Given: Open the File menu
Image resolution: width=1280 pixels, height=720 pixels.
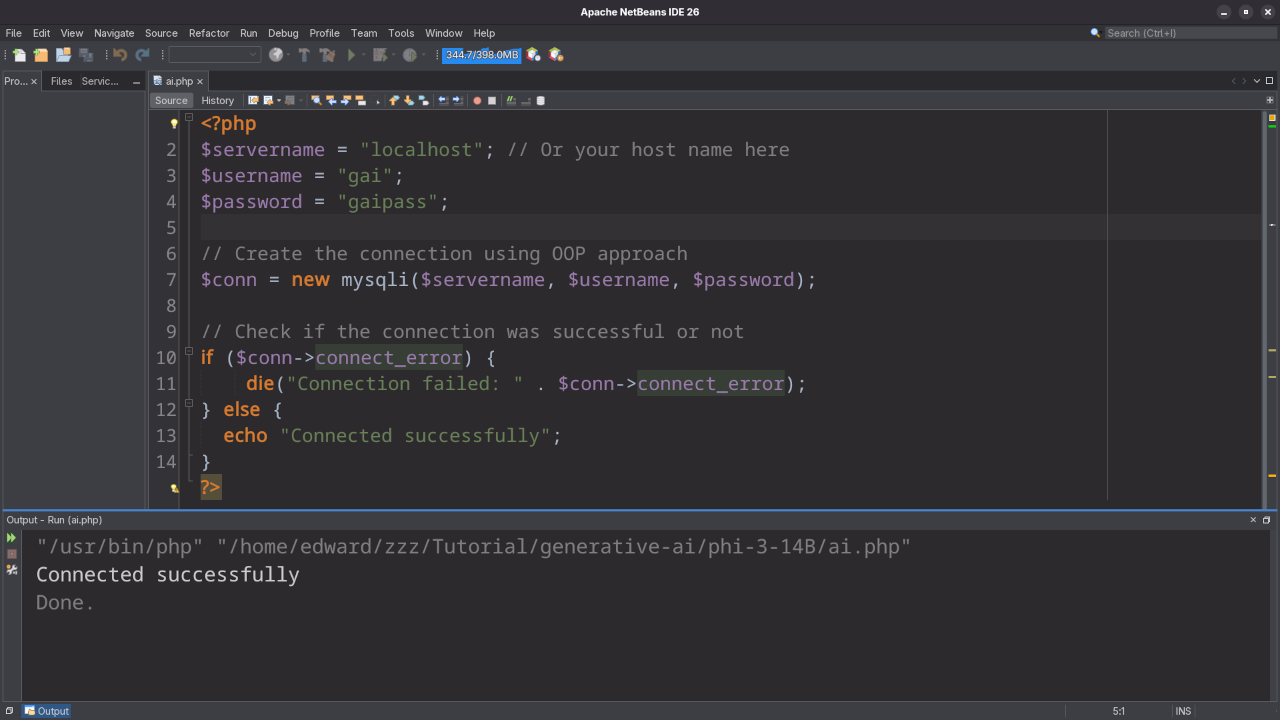Looking at the screenshot, I should (13, 33).
